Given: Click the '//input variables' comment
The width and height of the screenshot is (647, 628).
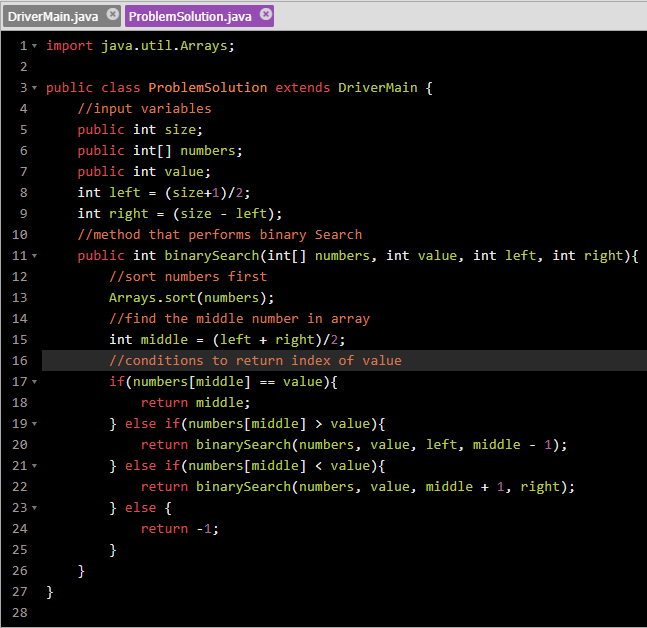Looking at the screenshot, I should pos(144,109).
